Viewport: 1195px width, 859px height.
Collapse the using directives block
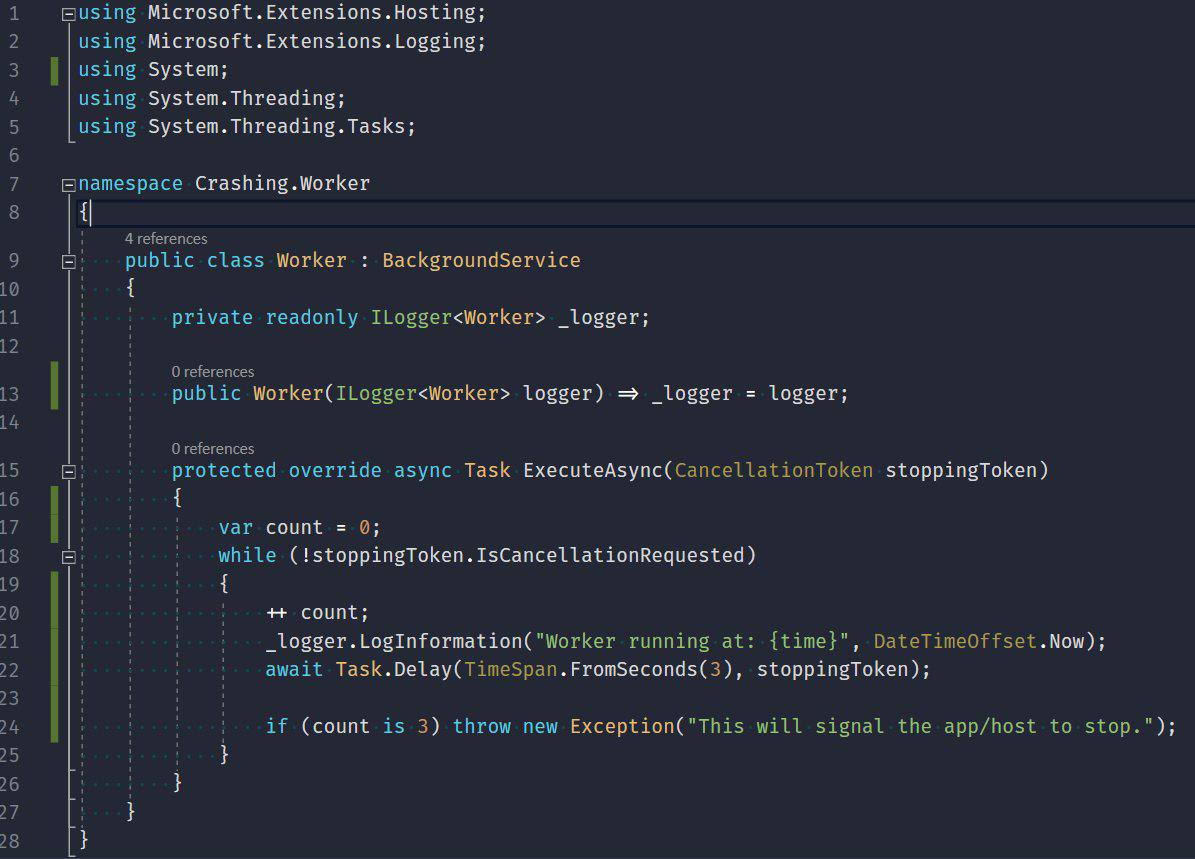pos(68,14)
